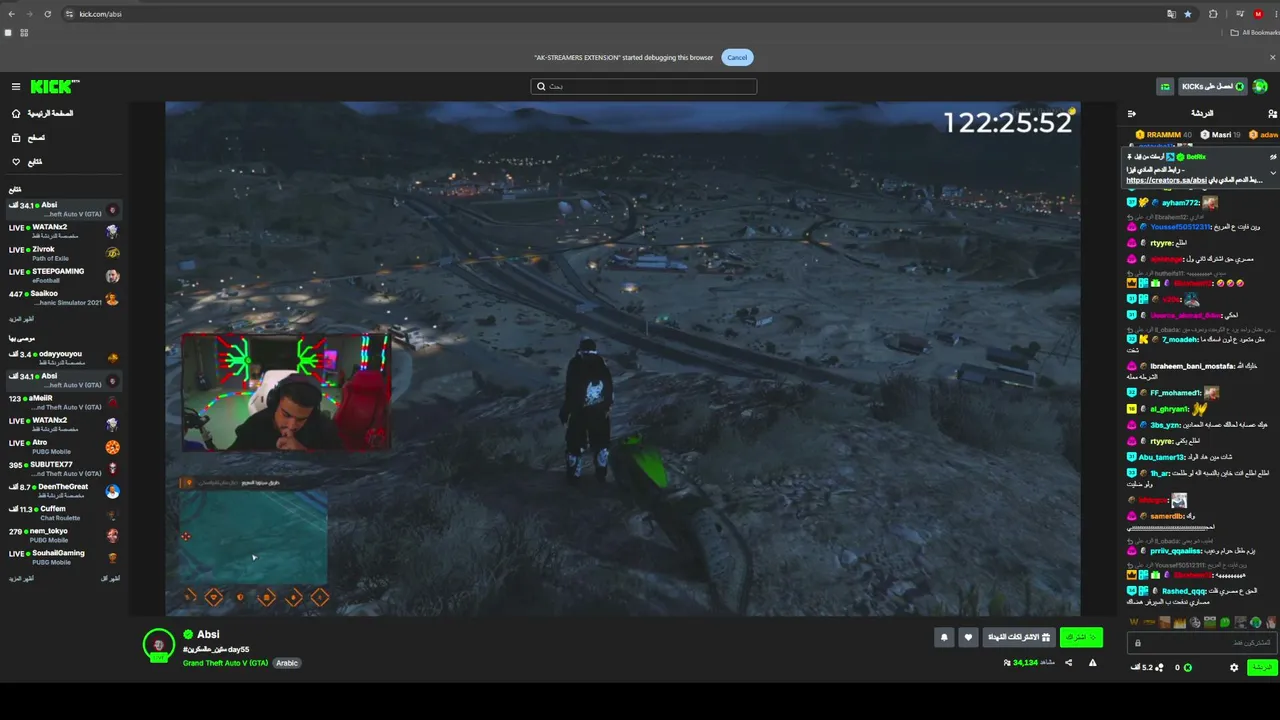Click username FF_mohamed1 in chat

pyautogui.click(x=1175, y=393)
